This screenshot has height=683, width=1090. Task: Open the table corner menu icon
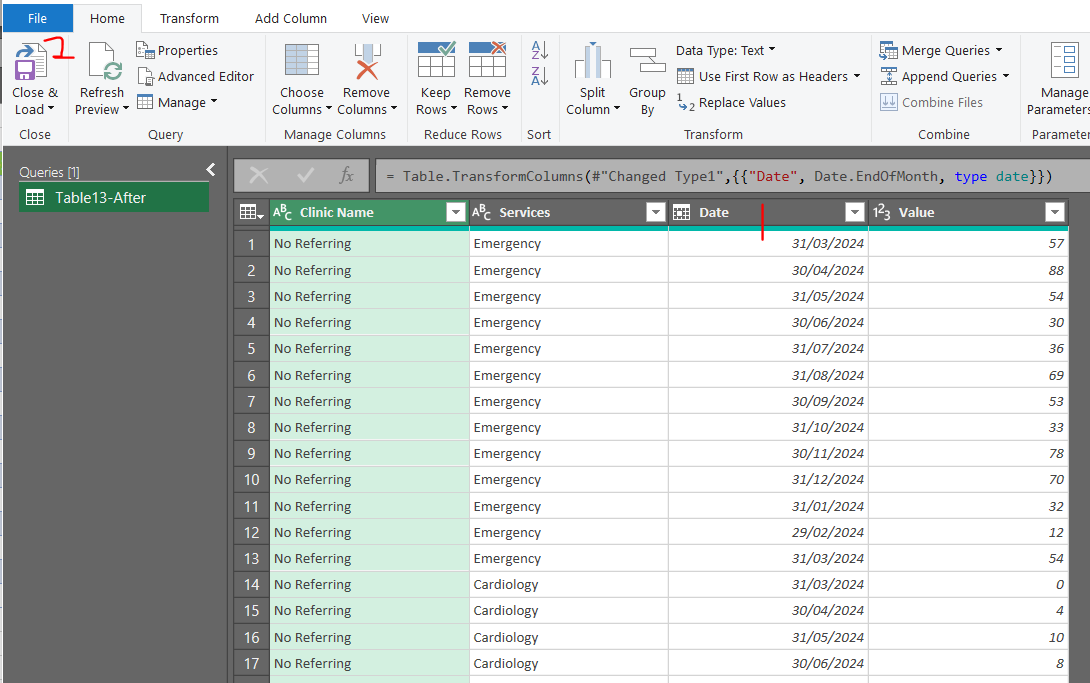pos(251,213)
